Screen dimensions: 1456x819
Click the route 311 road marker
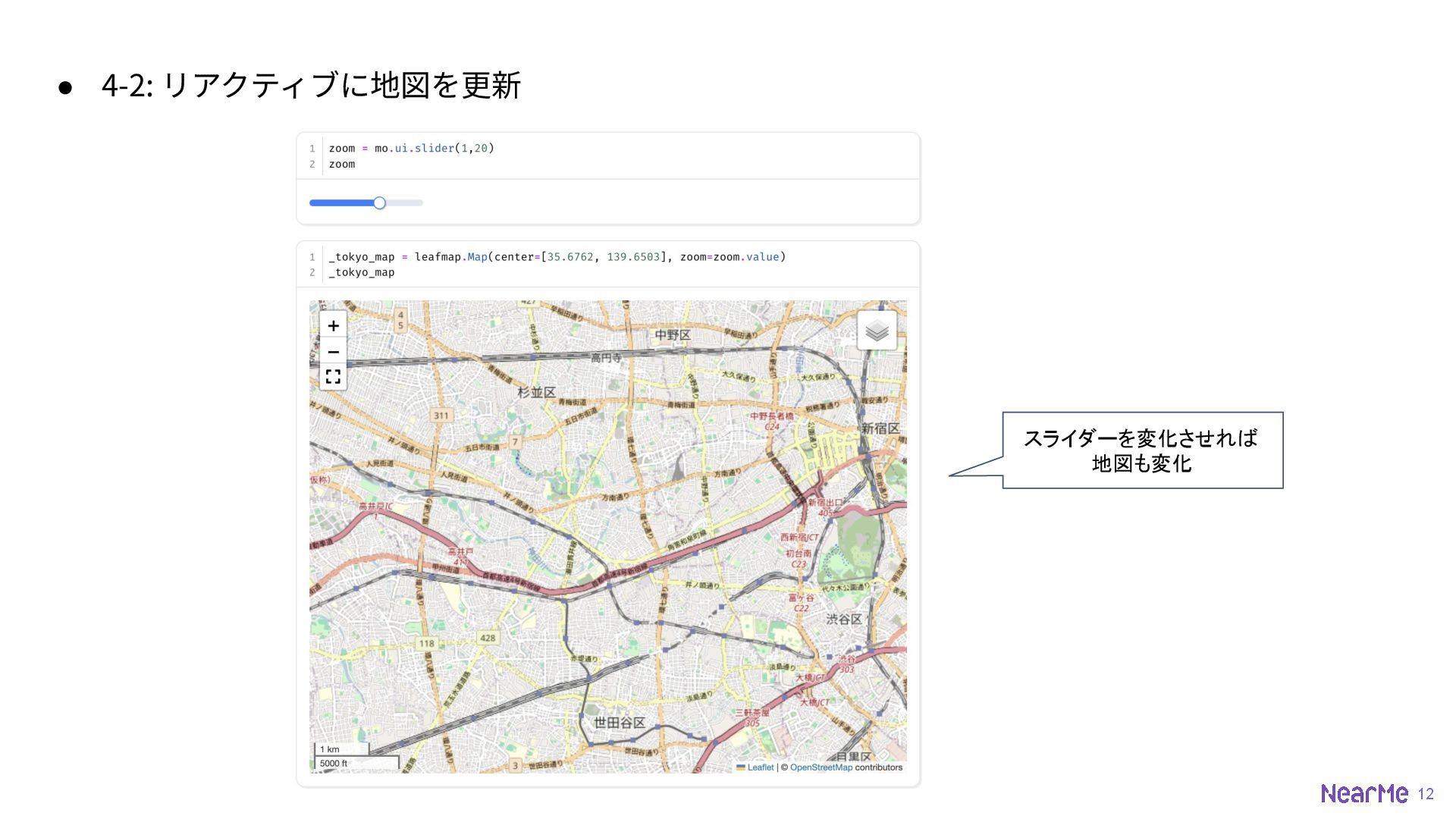(x=441, y=415)
